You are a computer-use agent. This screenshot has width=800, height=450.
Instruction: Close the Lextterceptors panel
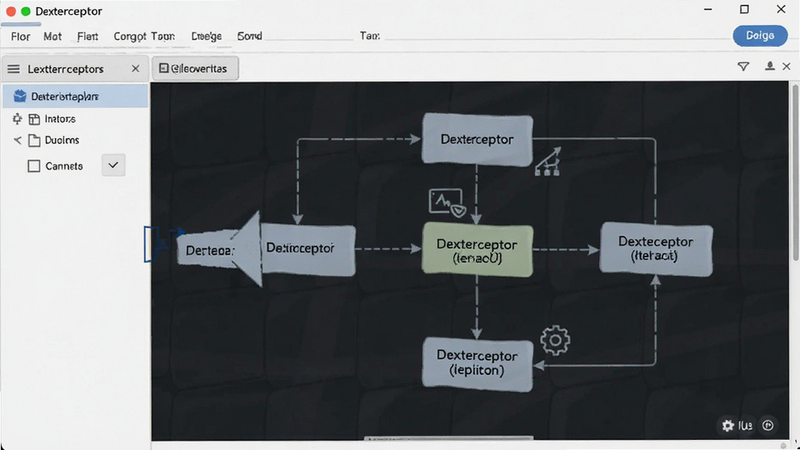[x=135, y=68]
